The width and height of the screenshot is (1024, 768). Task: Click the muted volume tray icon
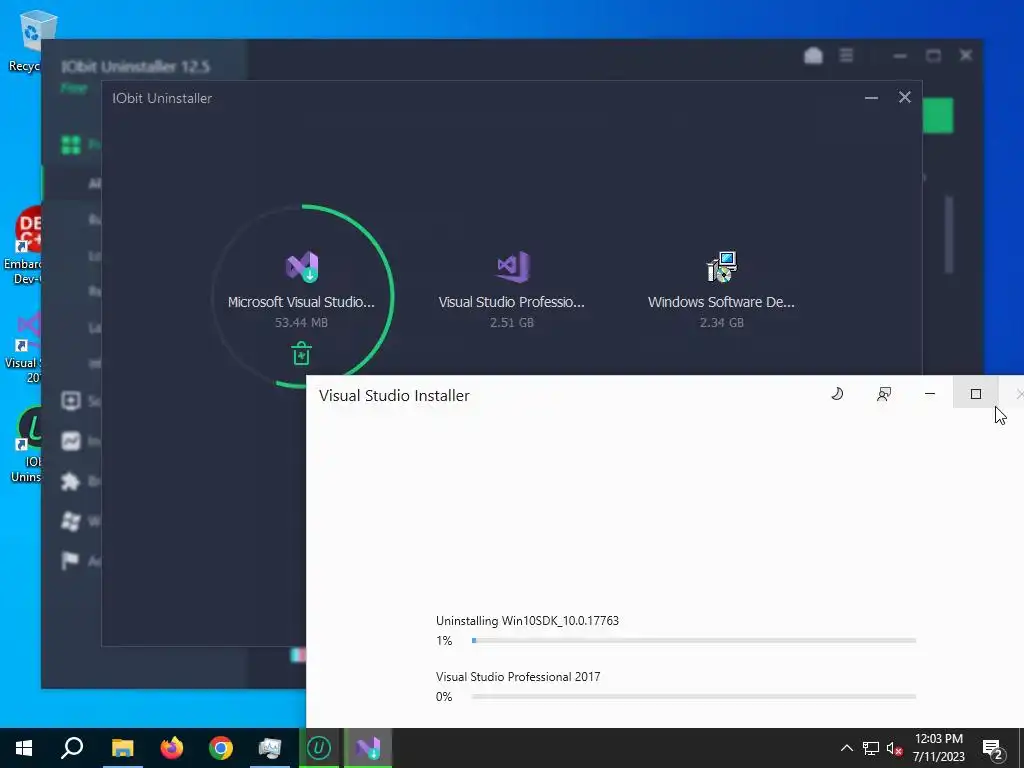tap(895, 748)
